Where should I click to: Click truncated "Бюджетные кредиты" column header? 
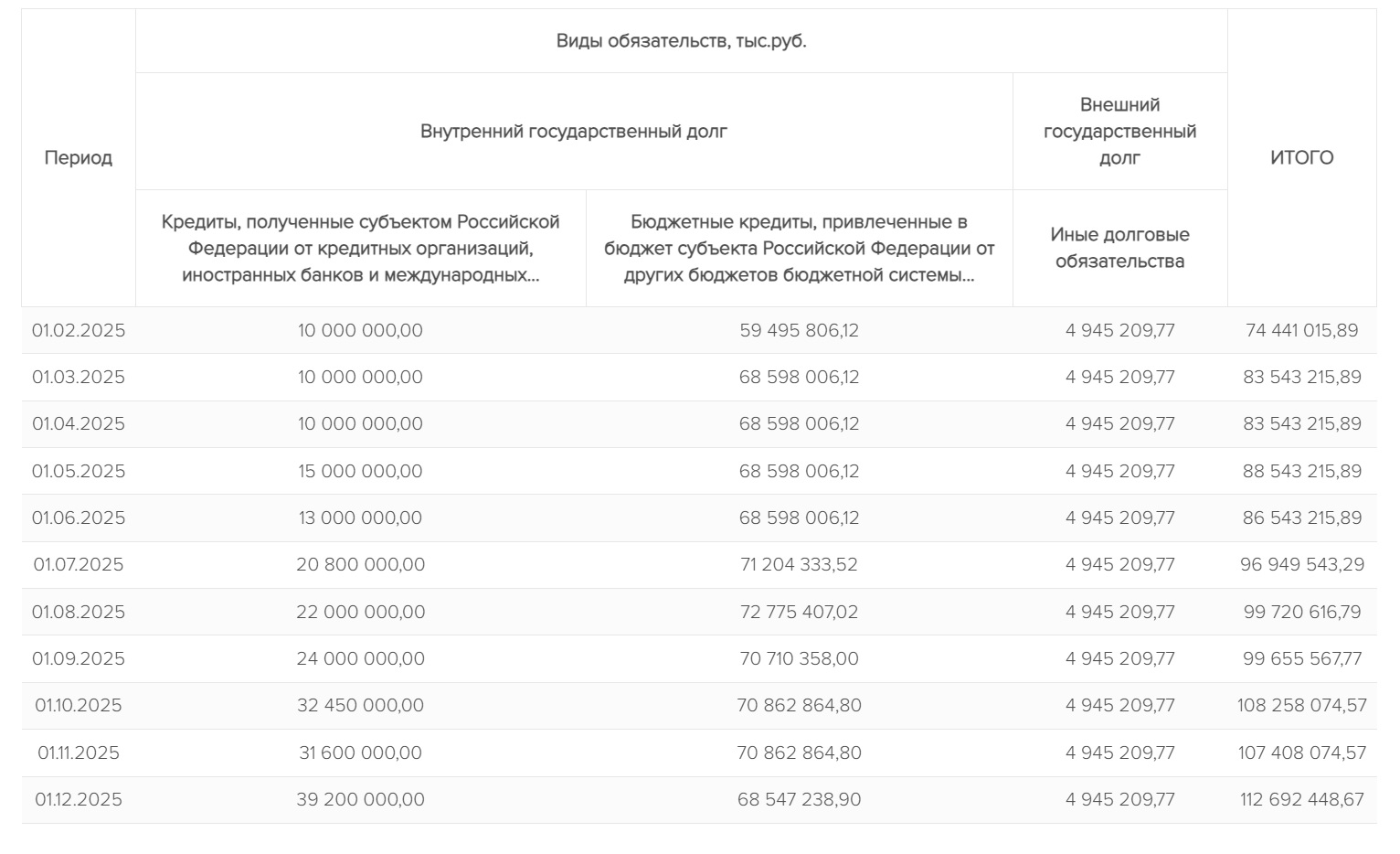tap(799, 248)
